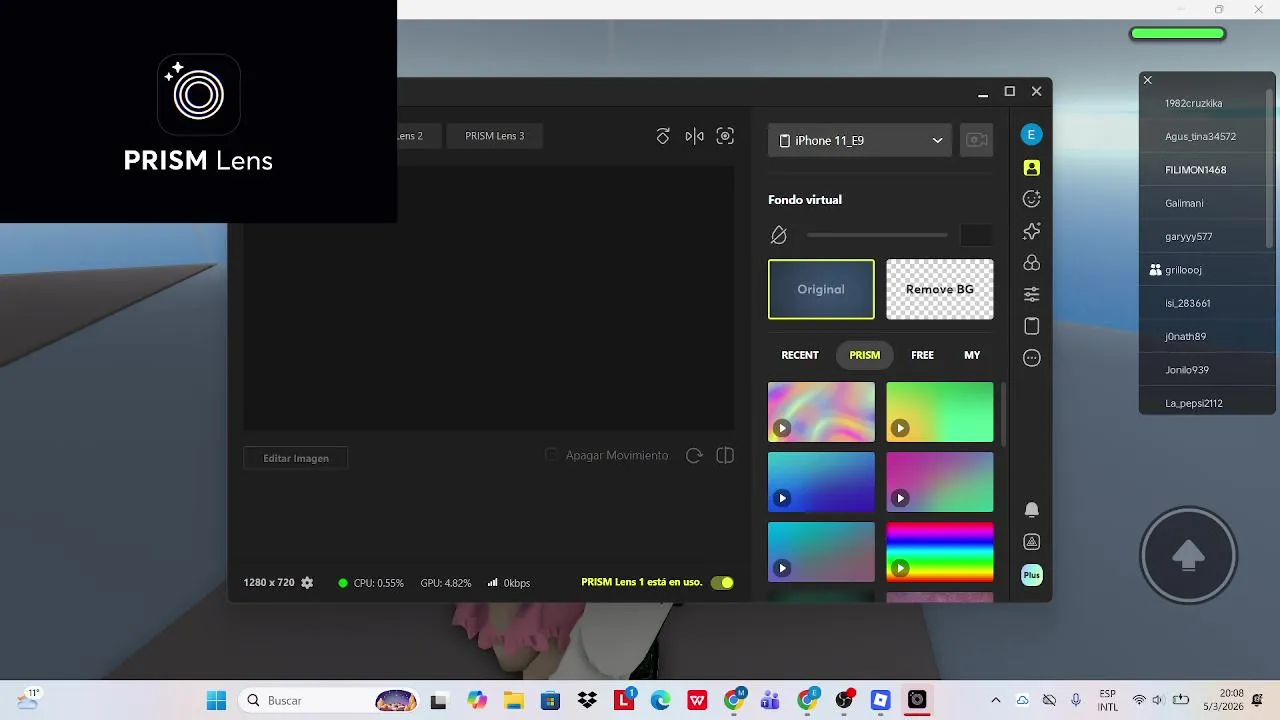
Task: Switch to the PRISM backgrounds tab
Action: coord(865,355)
